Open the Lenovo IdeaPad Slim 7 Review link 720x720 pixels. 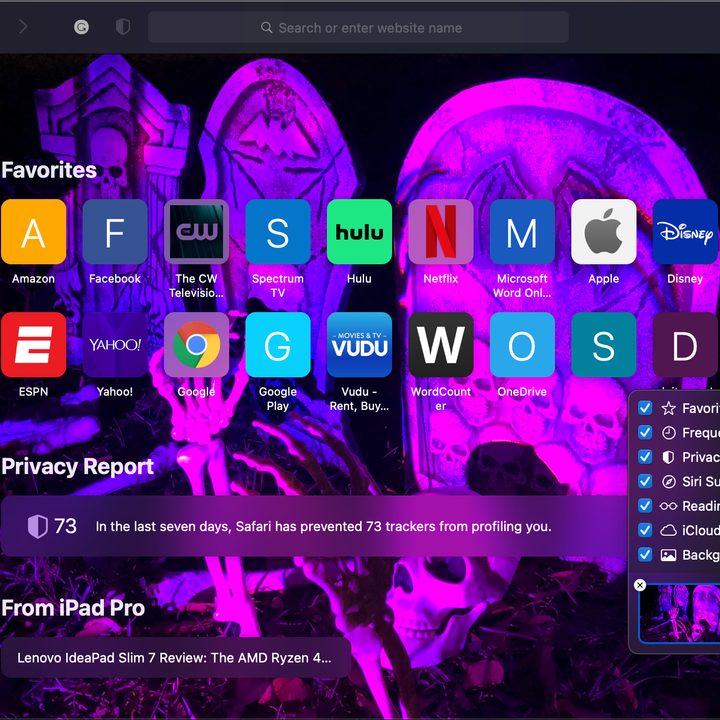(175, 658)
